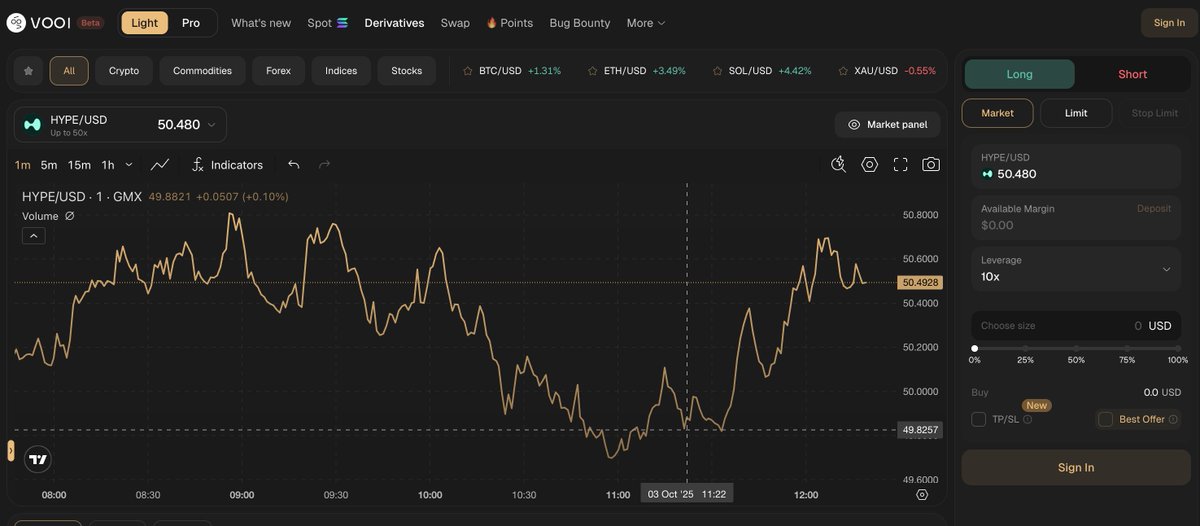Open chart axis settings icon bottom right
The width and height of the screenshot is (1200, 526).
(x=922, y=495)
